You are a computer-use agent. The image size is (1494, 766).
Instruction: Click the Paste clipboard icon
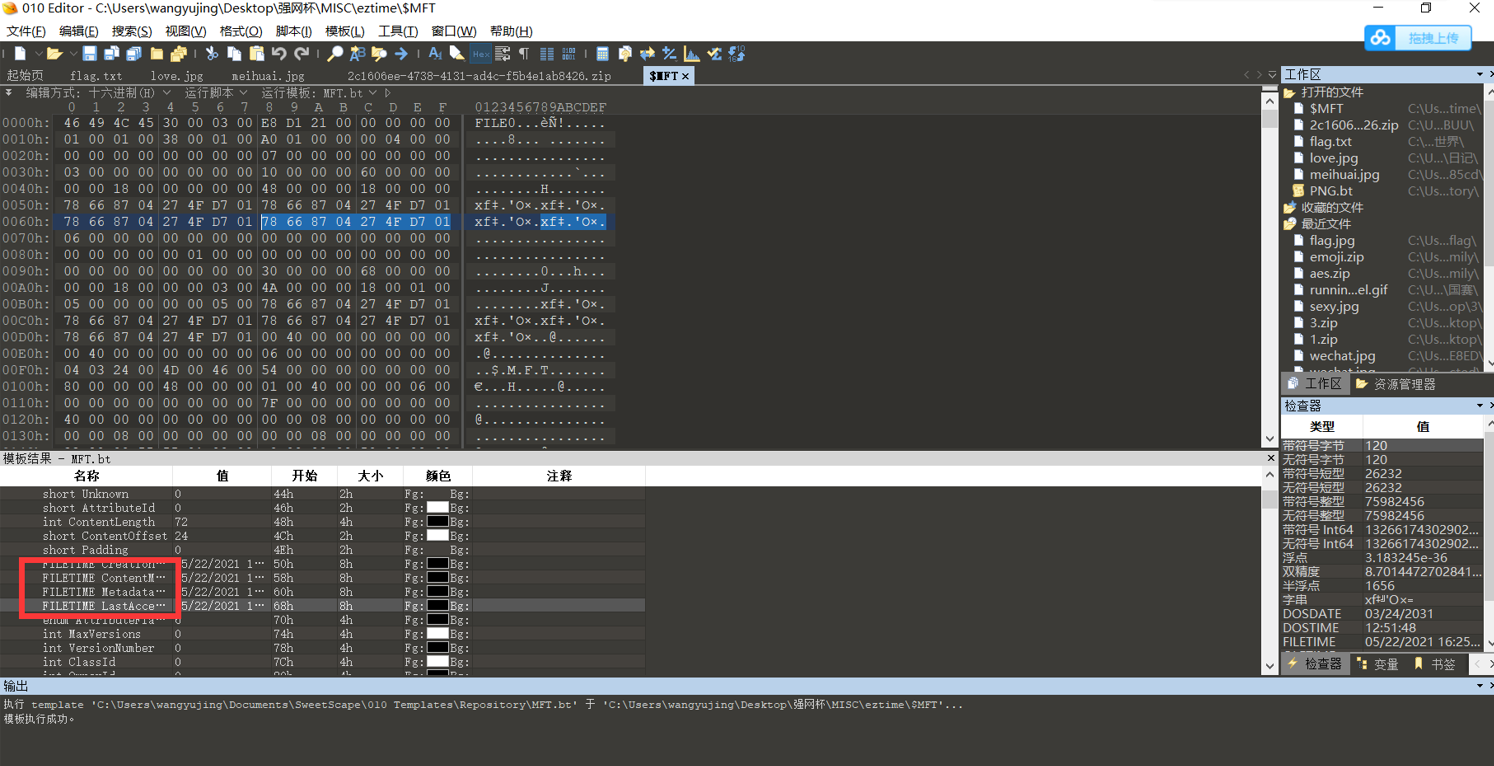pyautogui.click(x=257, y=54)
